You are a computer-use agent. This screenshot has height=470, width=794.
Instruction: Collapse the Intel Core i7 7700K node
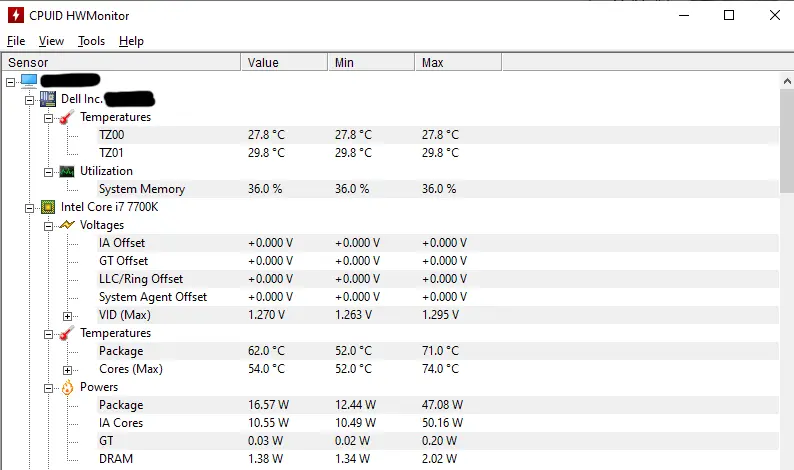[29, 208]
